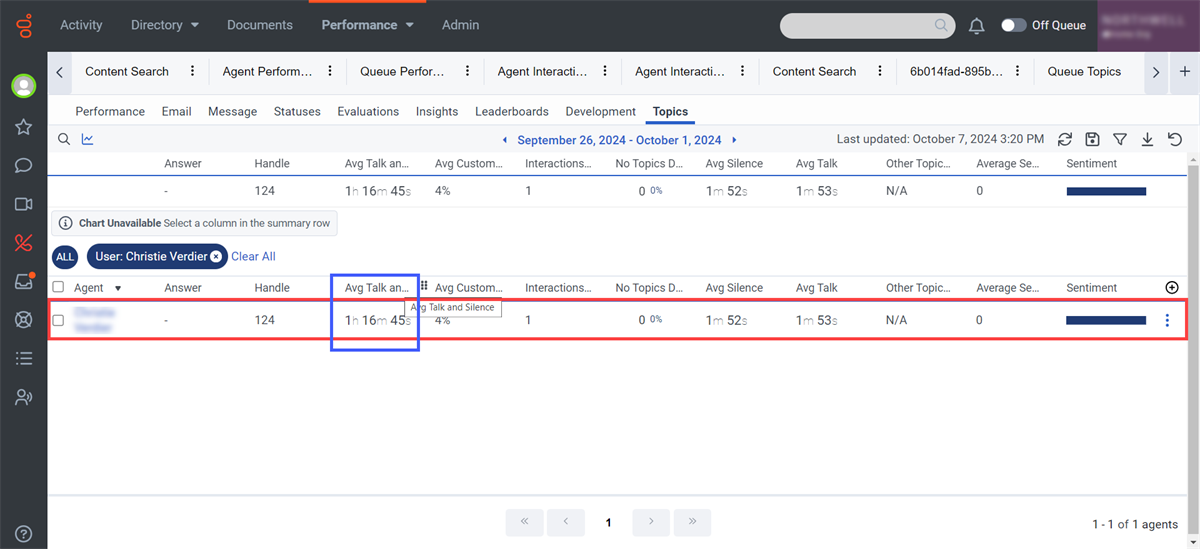
Task: Save the view with floppy disk icon
Action: click(1092, 140)
